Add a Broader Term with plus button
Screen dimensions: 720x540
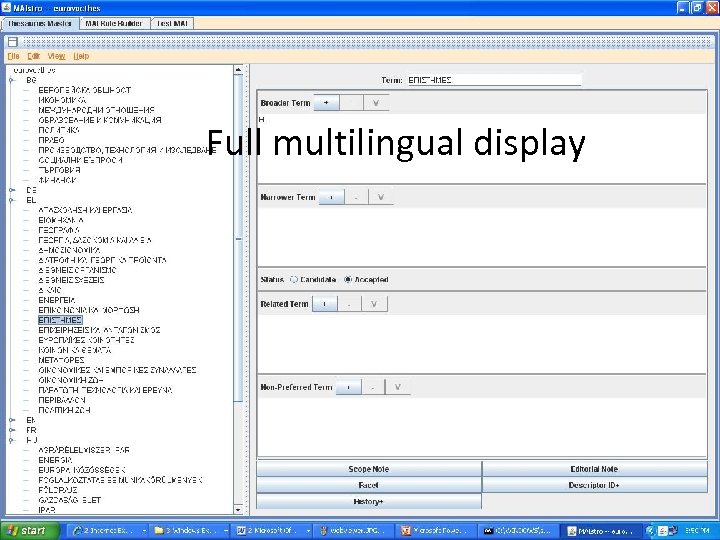326,103
